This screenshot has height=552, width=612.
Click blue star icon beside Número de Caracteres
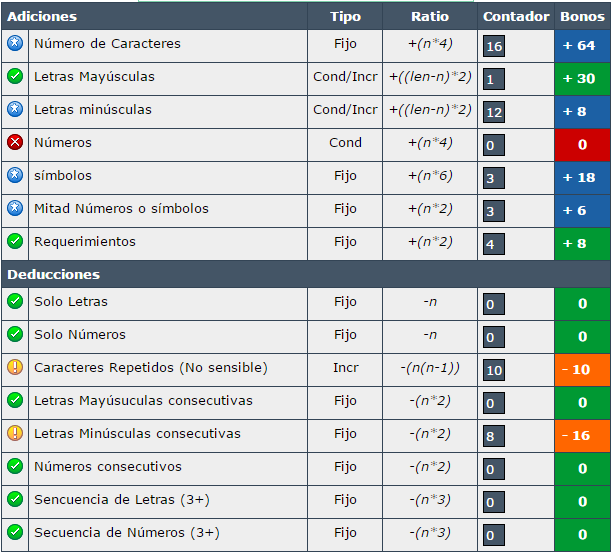tap(15, 43)
